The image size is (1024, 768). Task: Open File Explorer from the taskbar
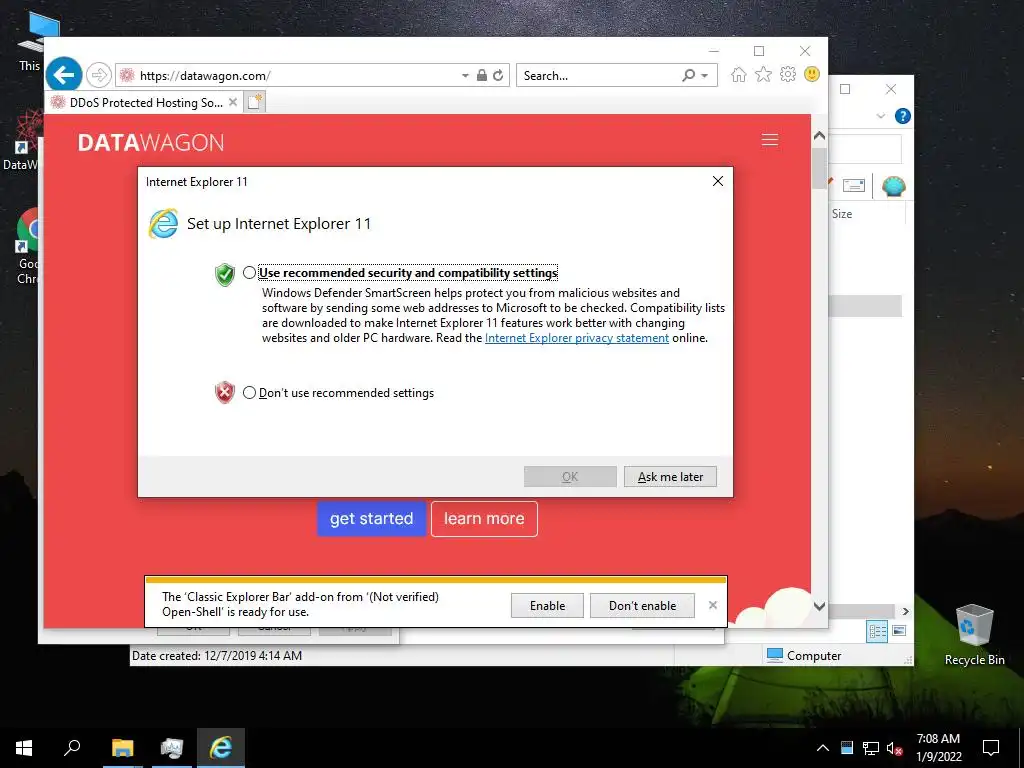(x=122, y=748)
